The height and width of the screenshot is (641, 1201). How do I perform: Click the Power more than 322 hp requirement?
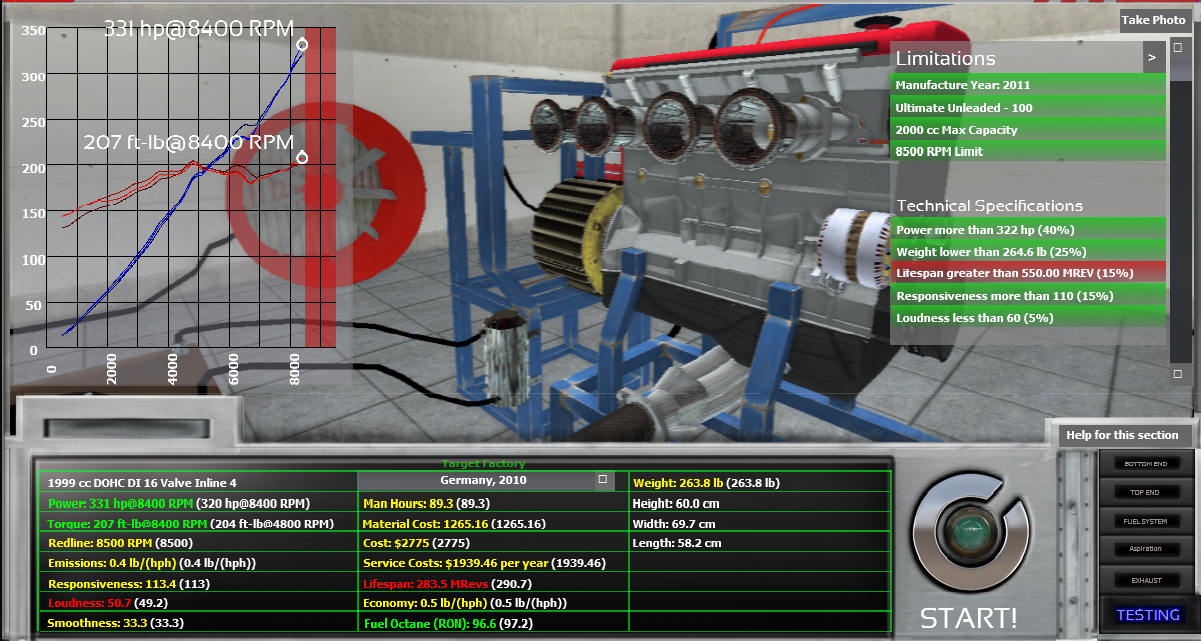1027,230
